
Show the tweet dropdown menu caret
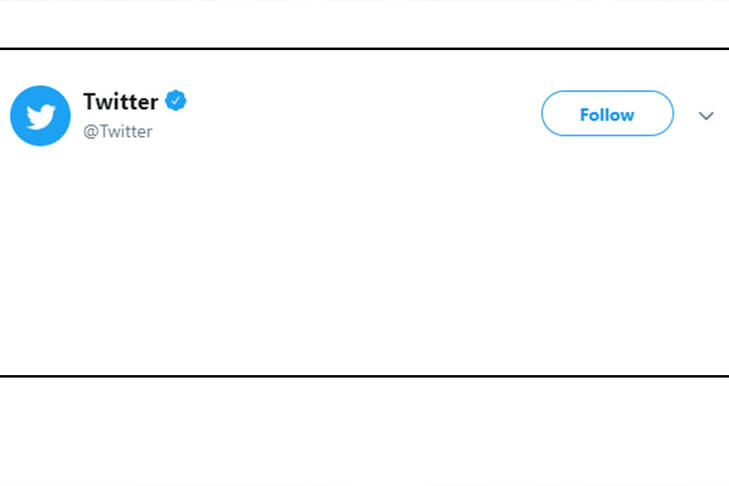[x=706, y=116]
